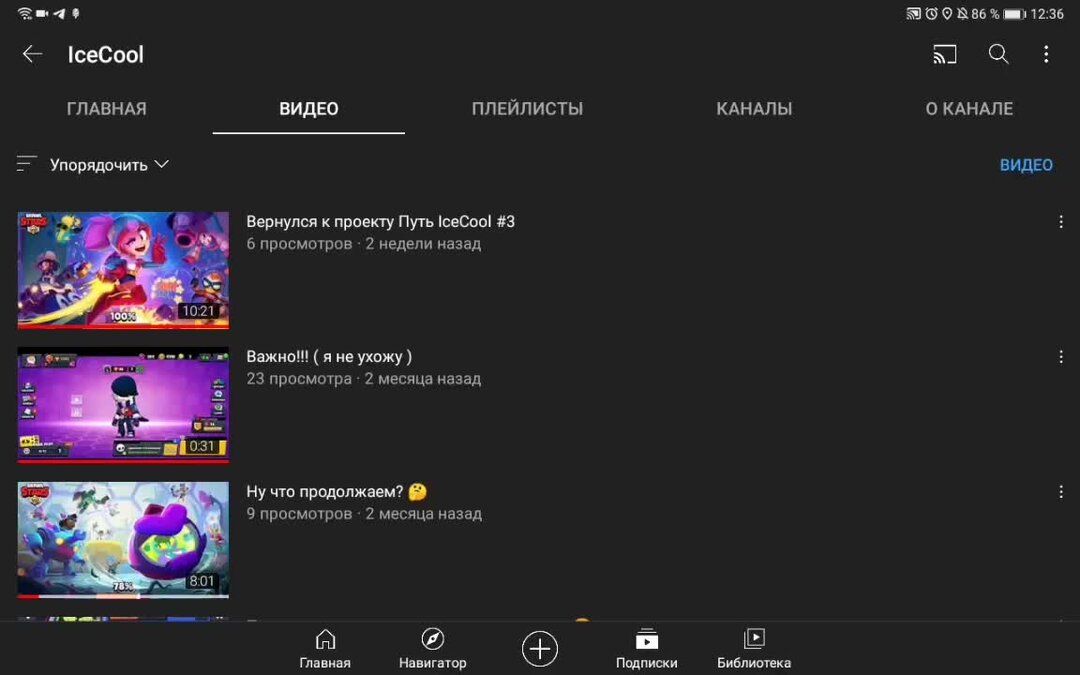Open the Подписки subscriptions icon
This screenshot has height=675, width=1080.
pos(646,639)
